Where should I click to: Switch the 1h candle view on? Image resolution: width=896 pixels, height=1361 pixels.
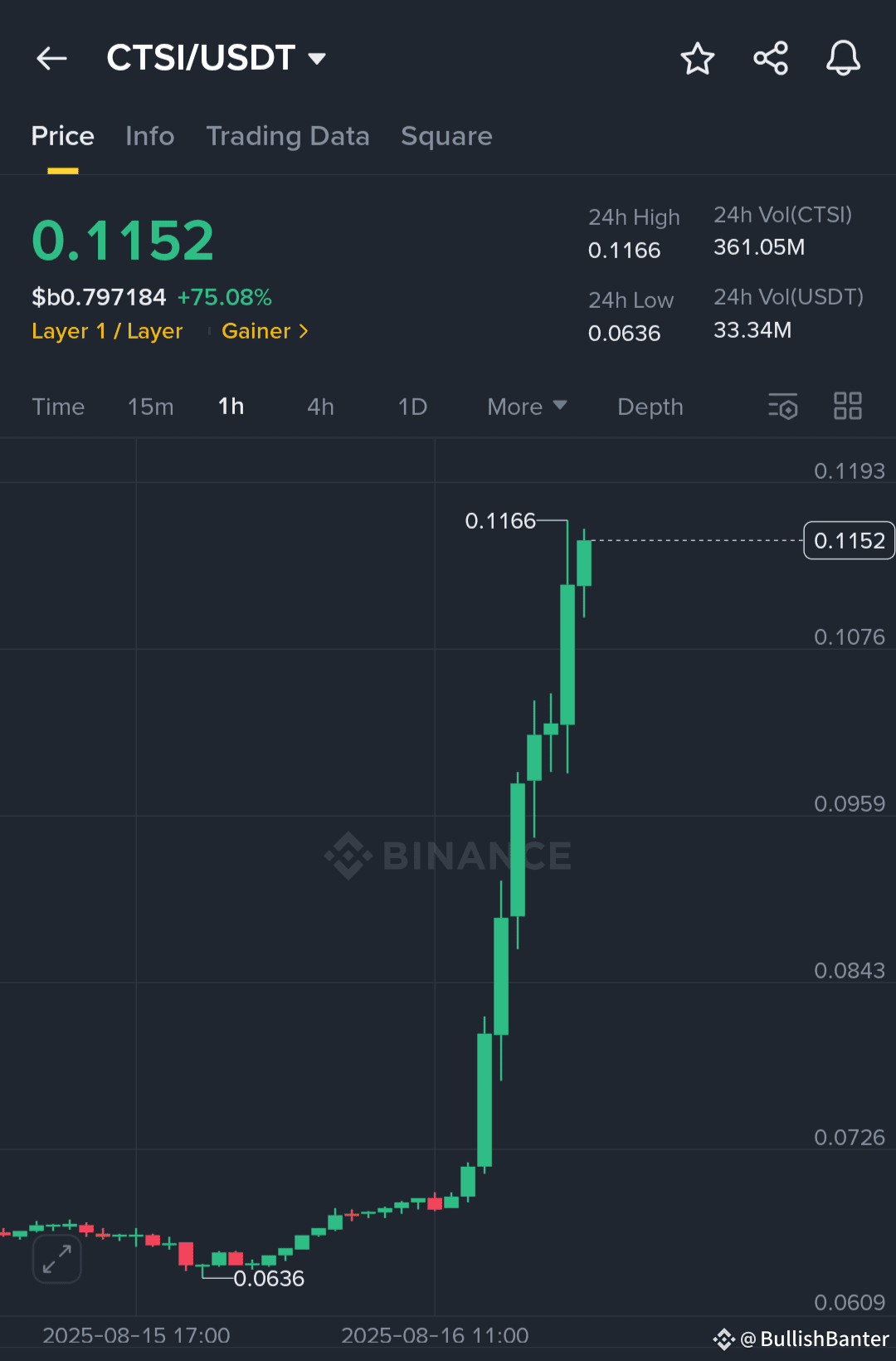pyautogui.click(x=231, y=407)
